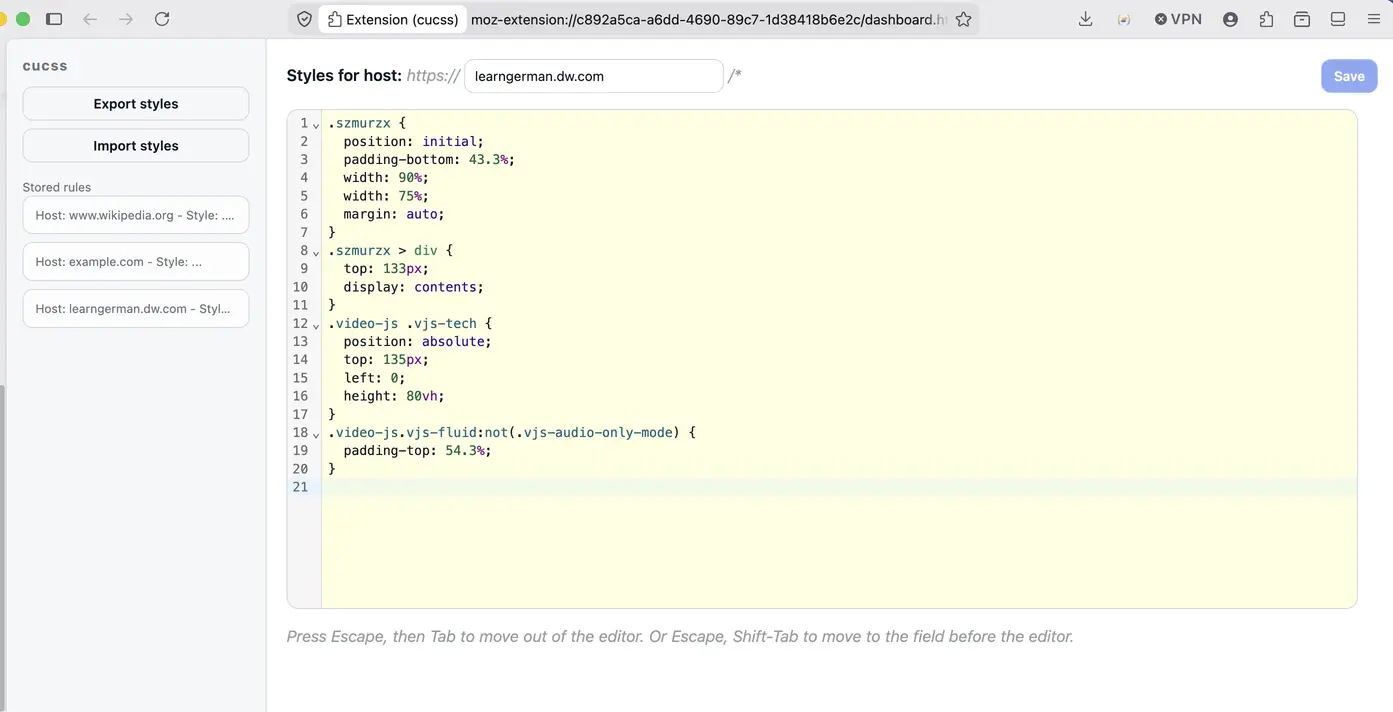Collapse the .vjs-fluid rule fold arrow

pyautogui.click(x=316, y=434)
